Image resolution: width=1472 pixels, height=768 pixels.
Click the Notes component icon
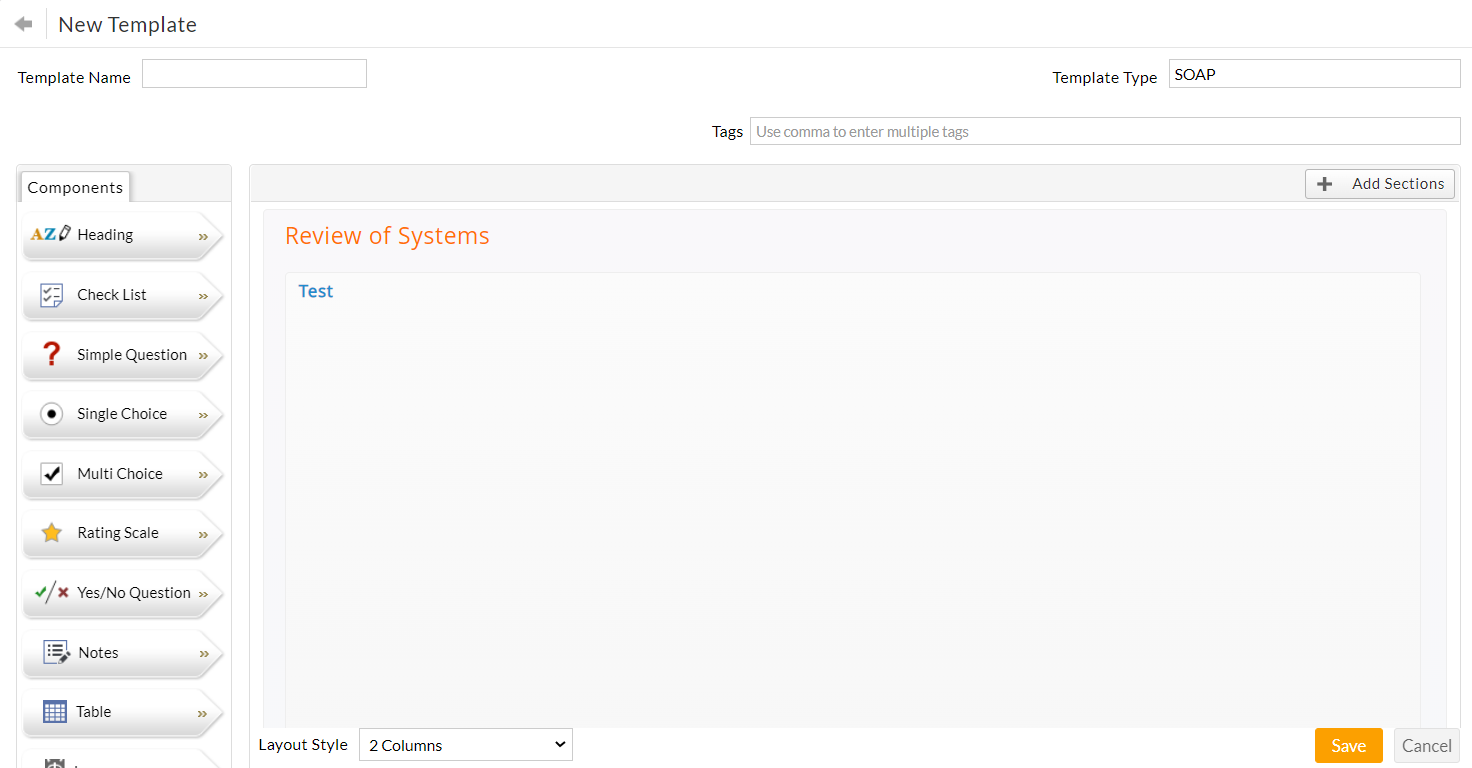(56, 652)
